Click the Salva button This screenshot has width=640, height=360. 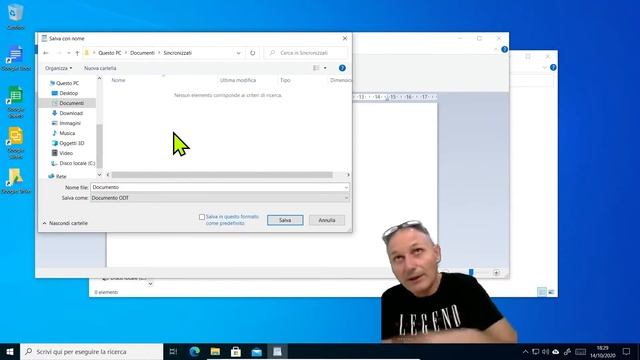(x=285, y=220)
